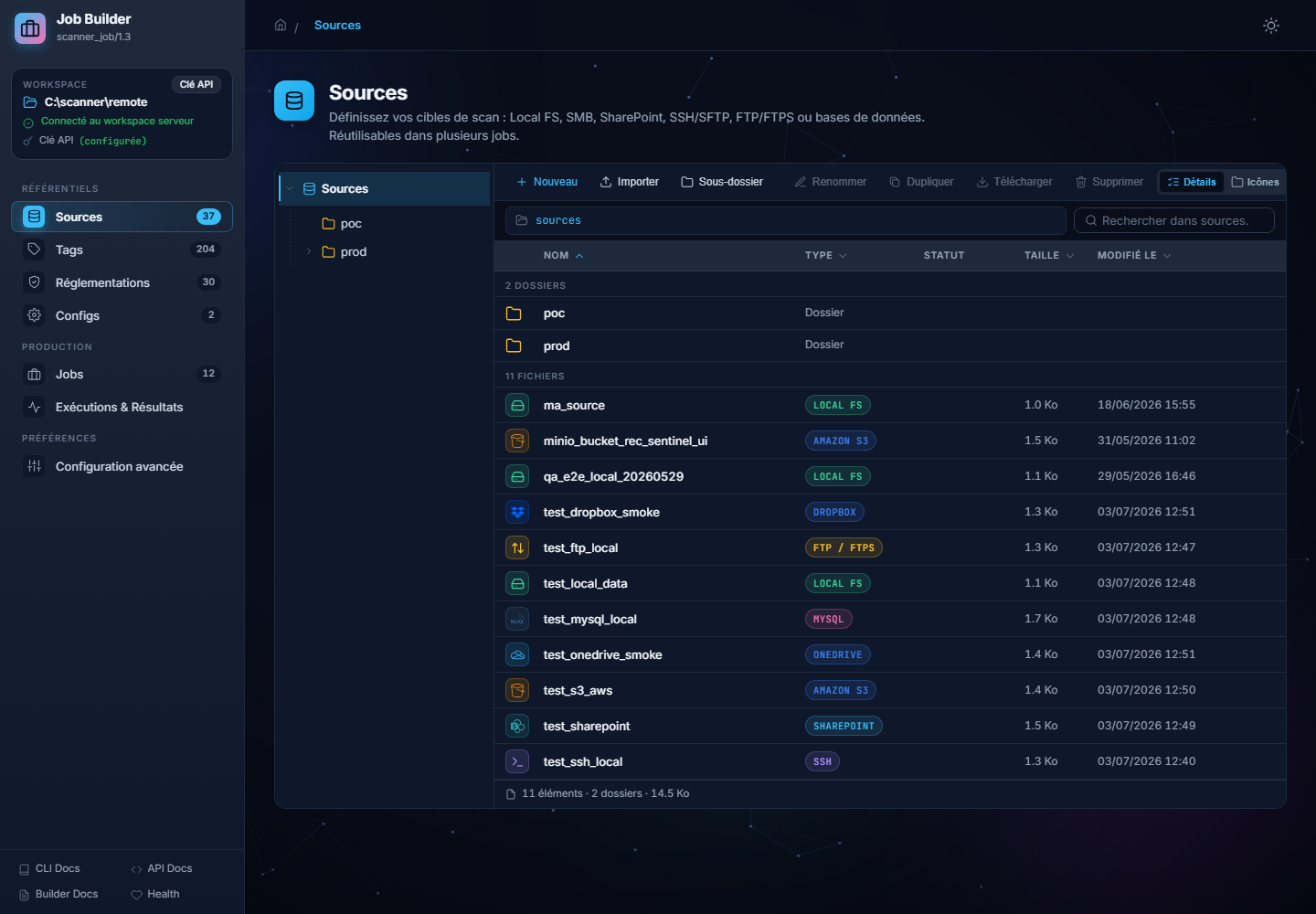Viewport: 1316px width, 914px height.
Task: Switch to Icônes view
Action: click(1256, 182)
